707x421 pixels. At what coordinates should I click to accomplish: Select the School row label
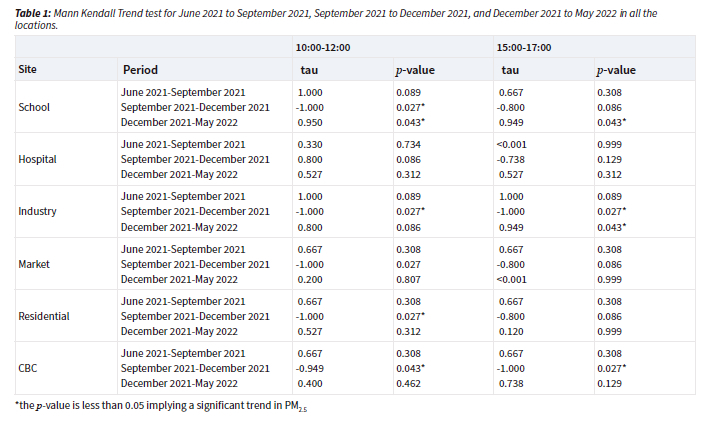(x=34, y=107)
